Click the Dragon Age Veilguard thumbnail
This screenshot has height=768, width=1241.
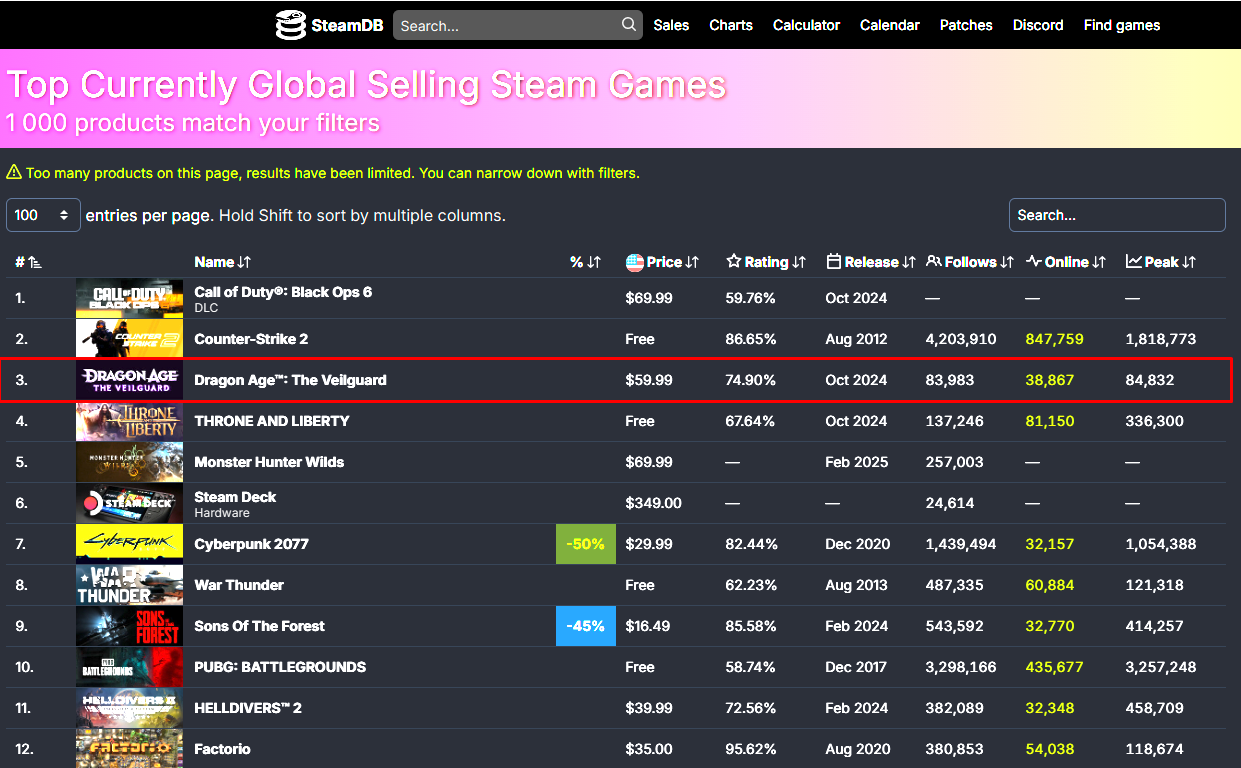coord(130,380)
